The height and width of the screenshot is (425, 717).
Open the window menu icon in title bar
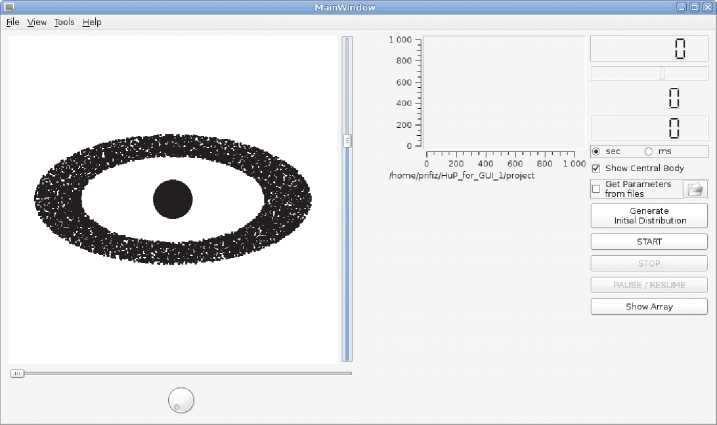tap(8, 7)
